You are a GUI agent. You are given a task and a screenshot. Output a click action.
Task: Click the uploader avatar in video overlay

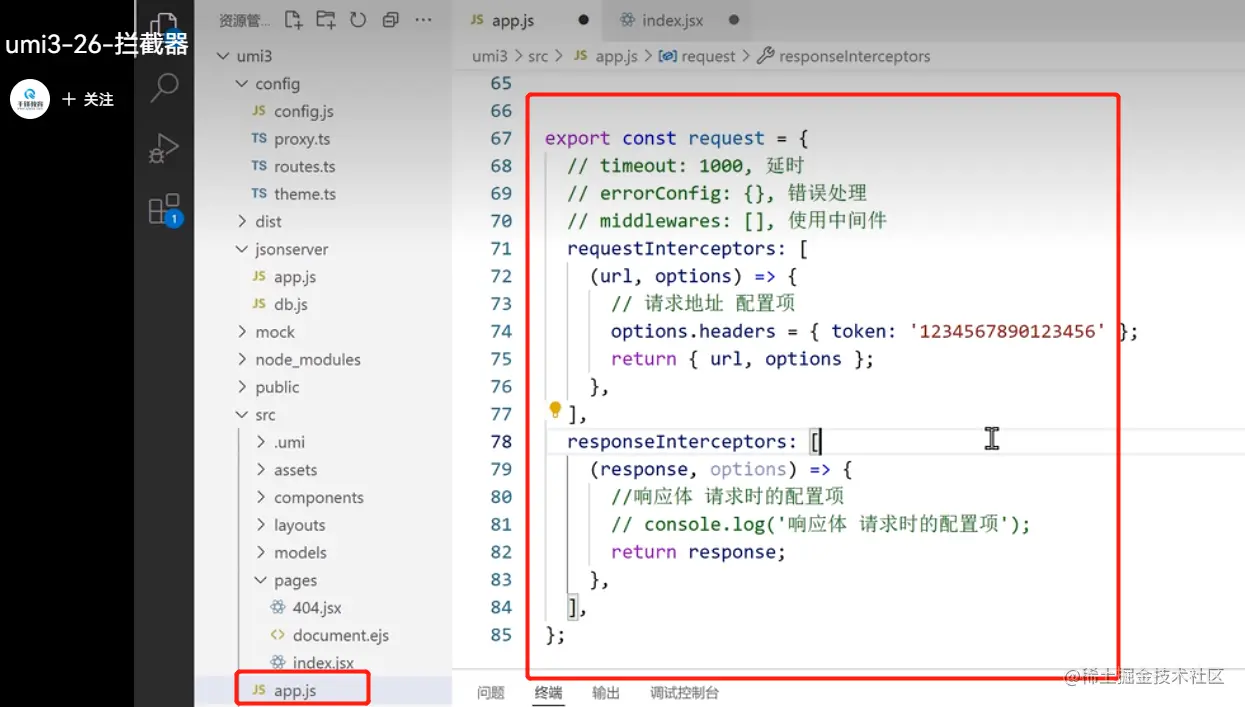tap(30, 99)
